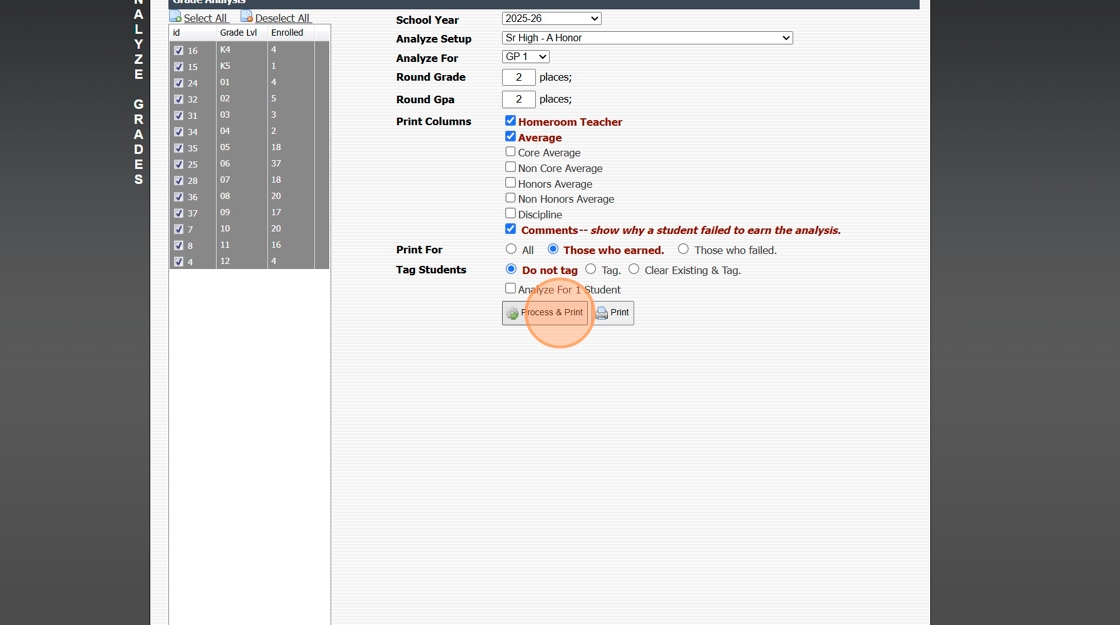The width and height of the screenshot is (1120, 625).
Task: Click the printer icon on Print button
Action: tap(601, 313)
